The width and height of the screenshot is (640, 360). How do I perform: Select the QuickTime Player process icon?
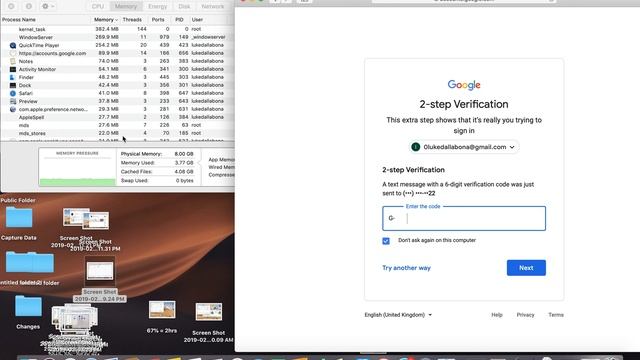coord(13,45)
